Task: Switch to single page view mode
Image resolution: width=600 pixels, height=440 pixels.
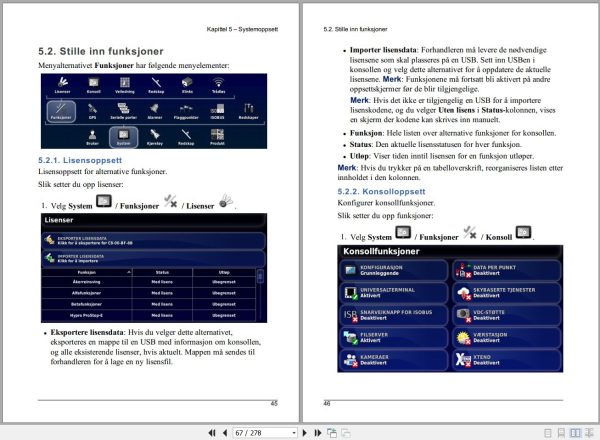Action: point(548,433)
